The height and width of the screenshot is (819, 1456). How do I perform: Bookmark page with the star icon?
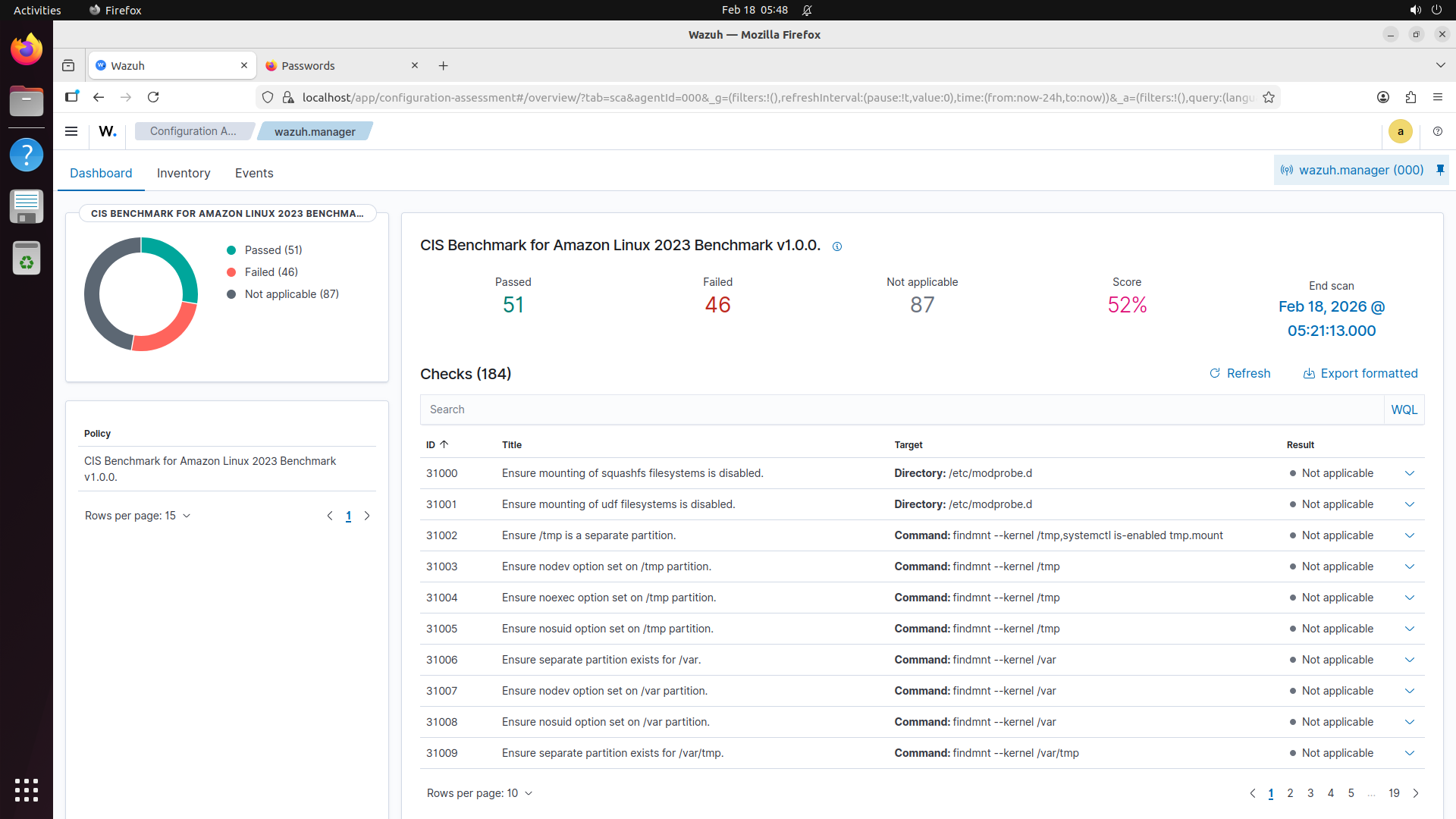[1269, 97]
